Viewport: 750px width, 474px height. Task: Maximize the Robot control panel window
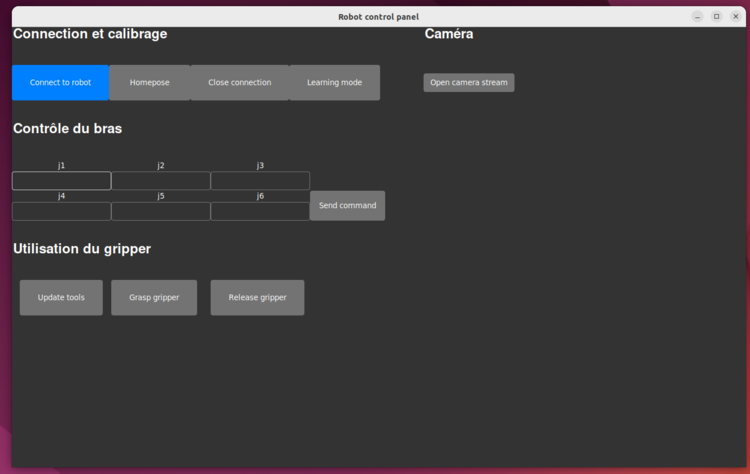[716, 16]
